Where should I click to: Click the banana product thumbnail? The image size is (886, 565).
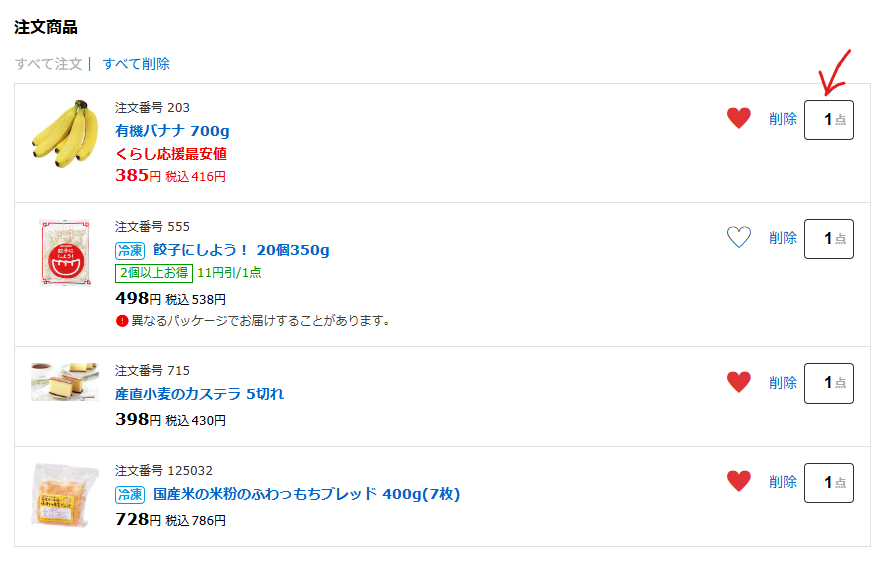tap(65, 134)
